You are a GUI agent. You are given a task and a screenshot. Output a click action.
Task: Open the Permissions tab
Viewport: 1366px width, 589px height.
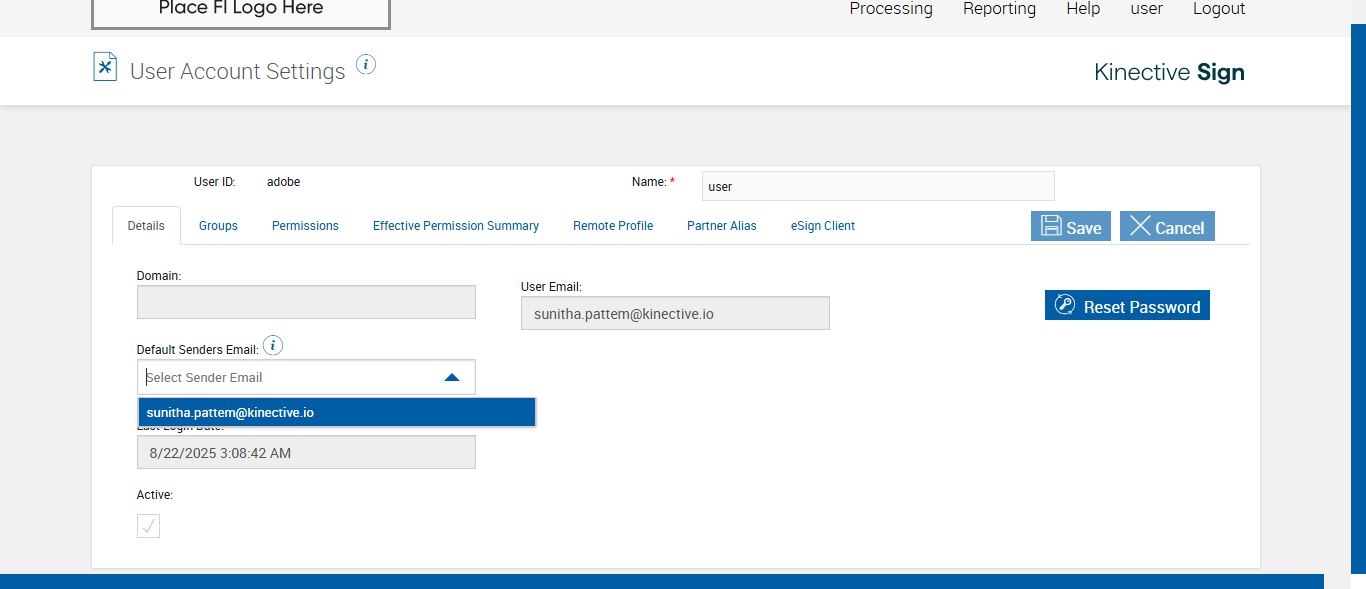click(305, 226)
